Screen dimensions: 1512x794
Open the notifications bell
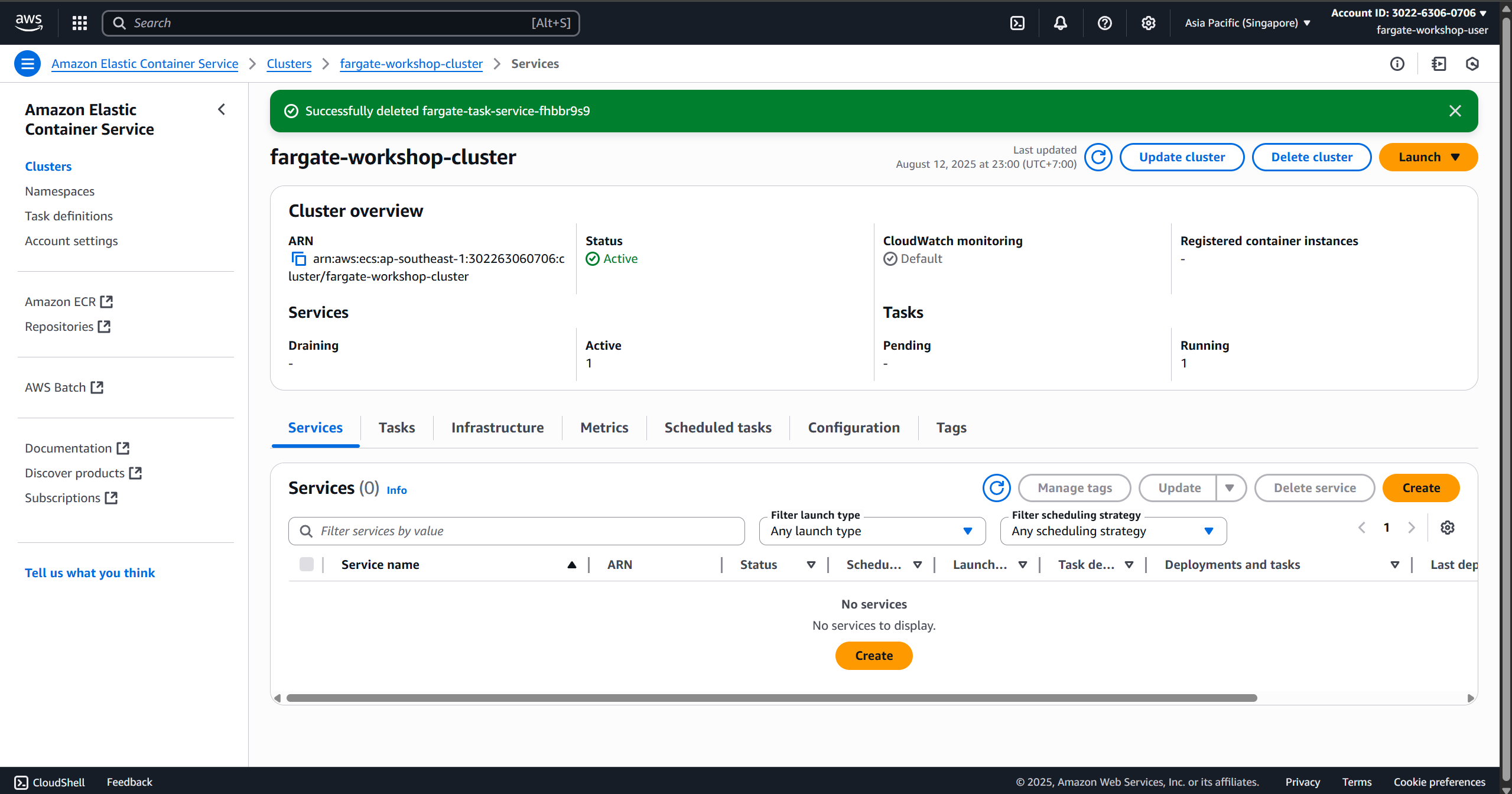pyautogui.click(x=1061, y=23)
